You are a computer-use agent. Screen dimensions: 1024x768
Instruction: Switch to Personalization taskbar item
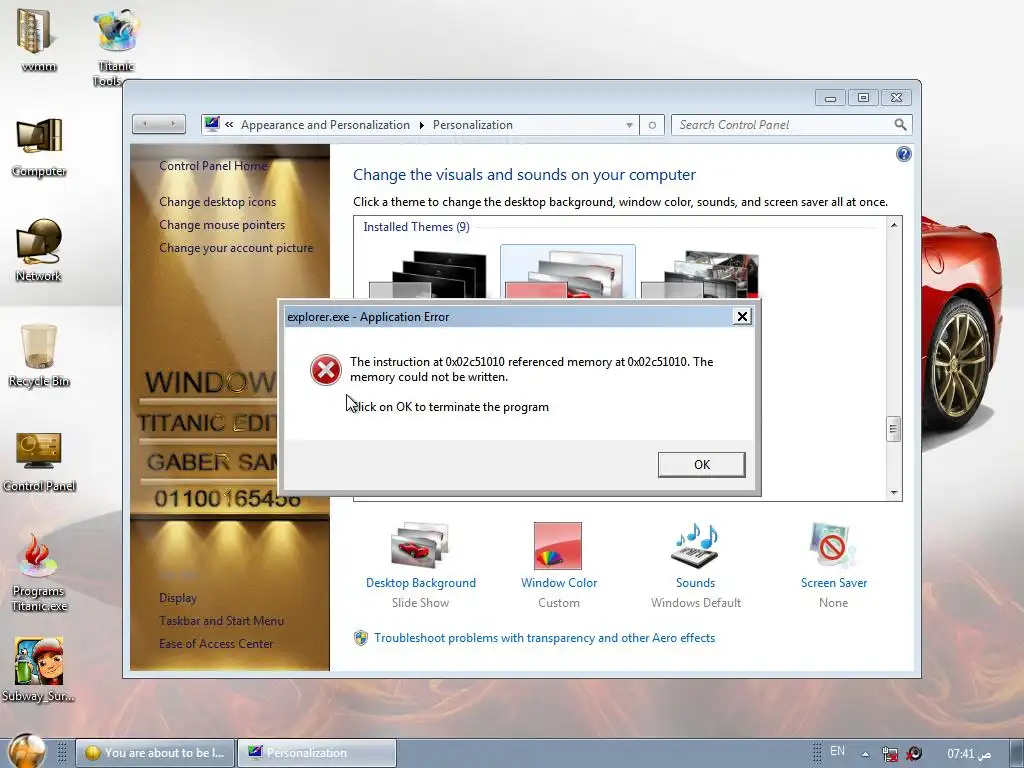pyautogui.click(x=317, y=753)
